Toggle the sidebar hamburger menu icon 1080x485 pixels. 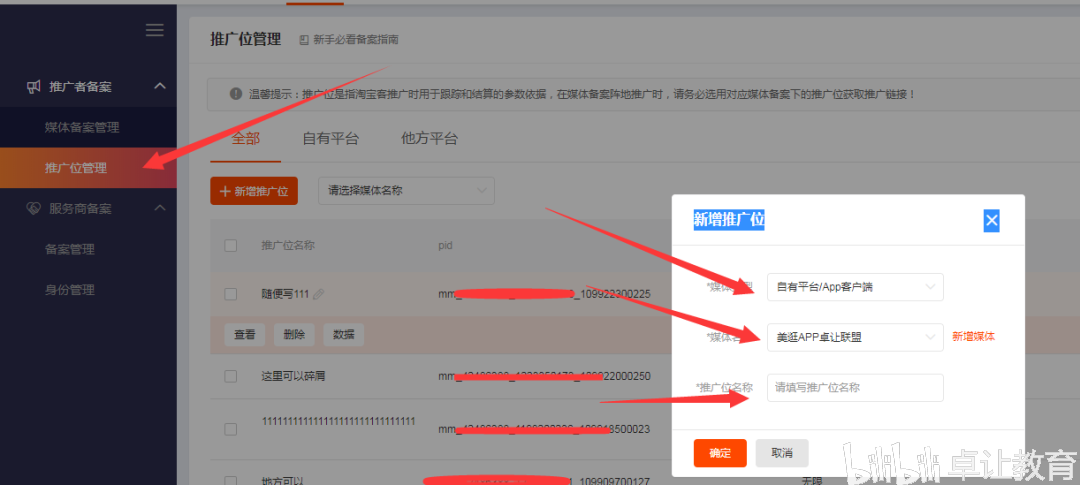coord(155,30)
